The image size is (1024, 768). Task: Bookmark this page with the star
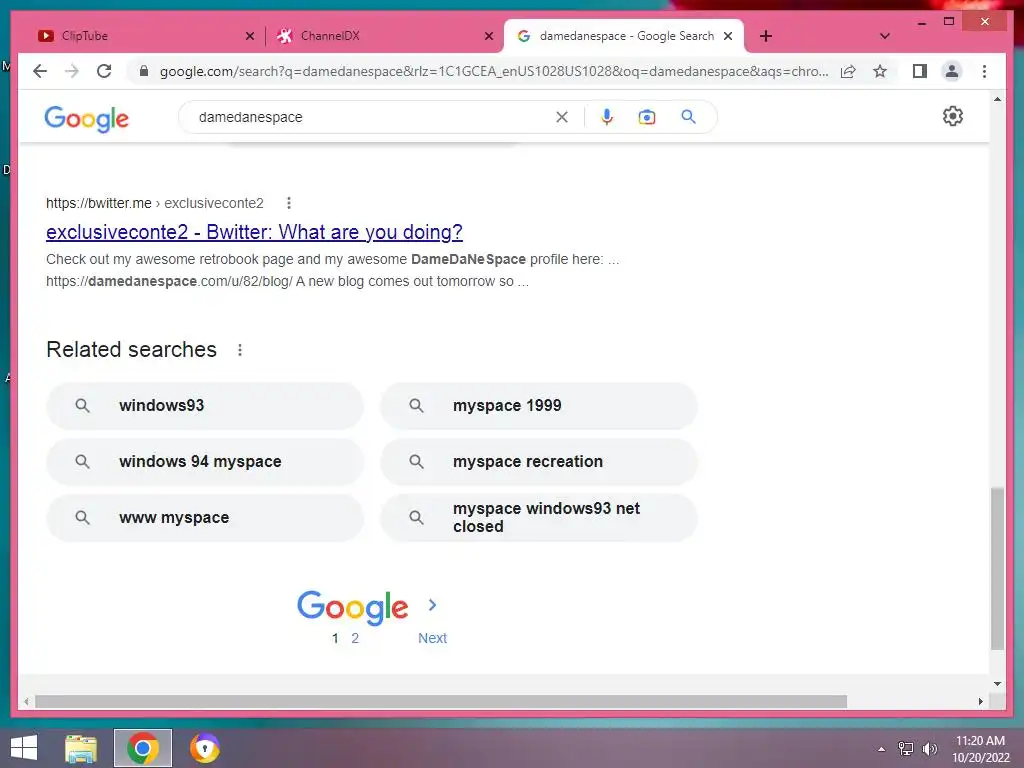pyautogui.click(x=880, y=71)
